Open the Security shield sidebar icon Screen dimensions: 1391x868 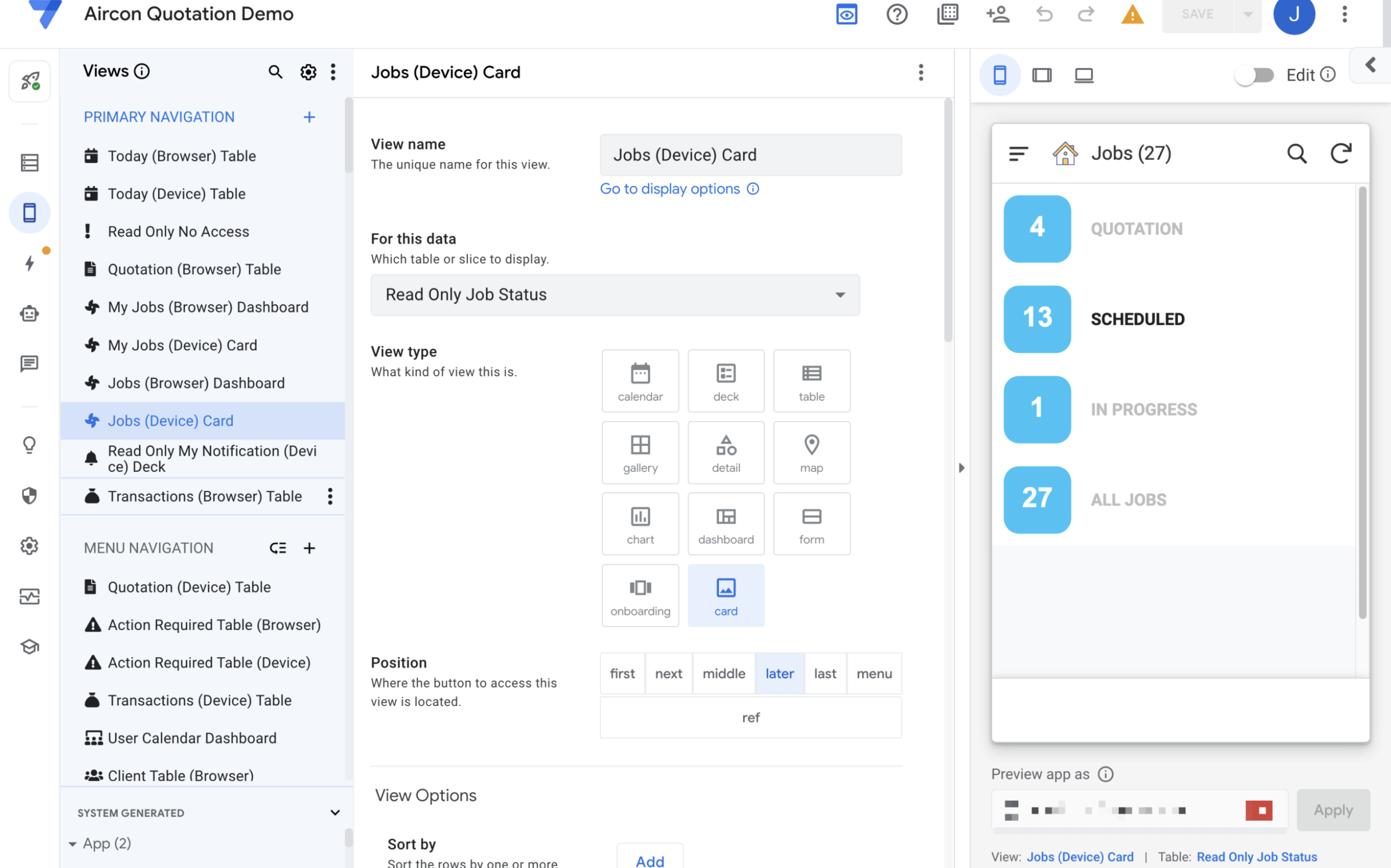click(x=30, y=495)
